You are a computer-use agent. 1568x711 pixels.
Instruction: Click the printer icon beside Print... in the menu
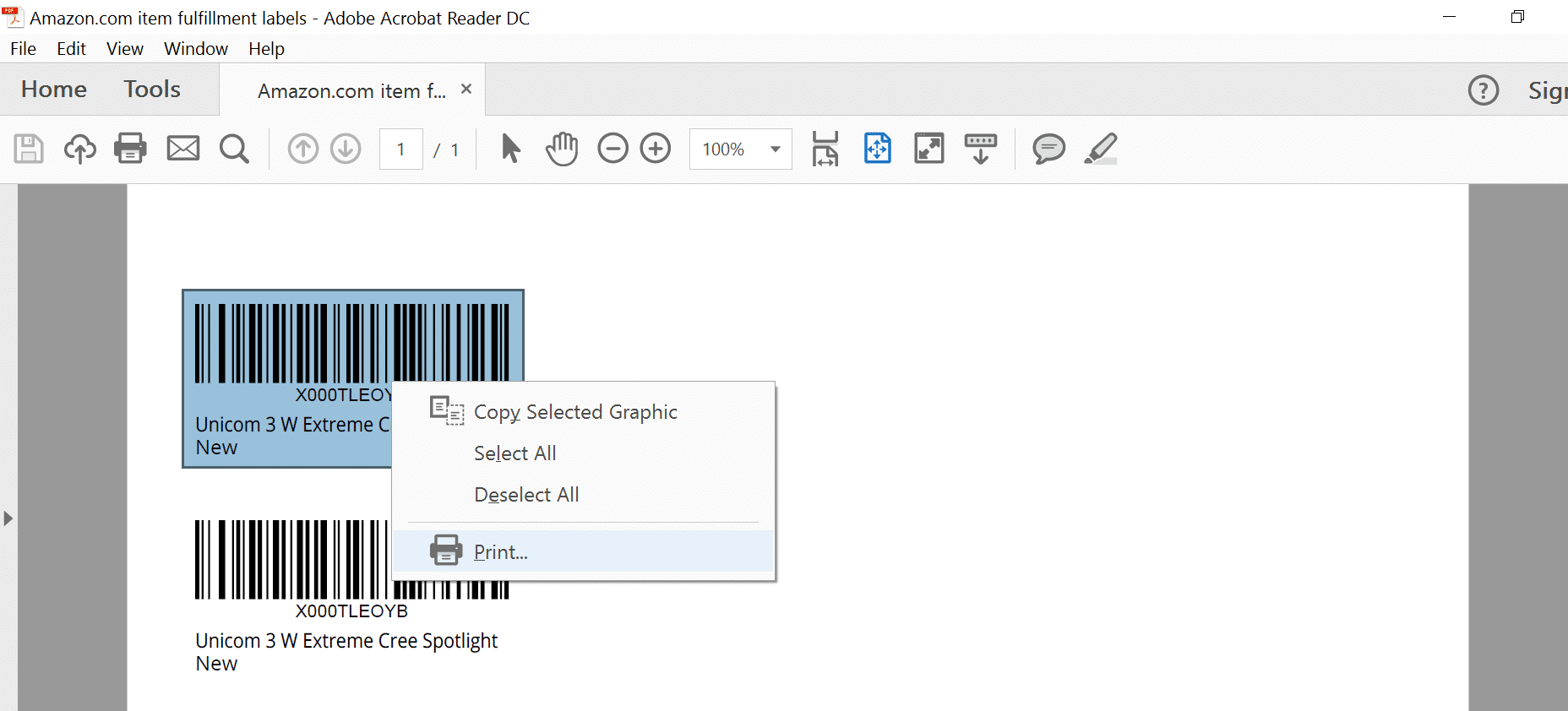coord(446,550)
